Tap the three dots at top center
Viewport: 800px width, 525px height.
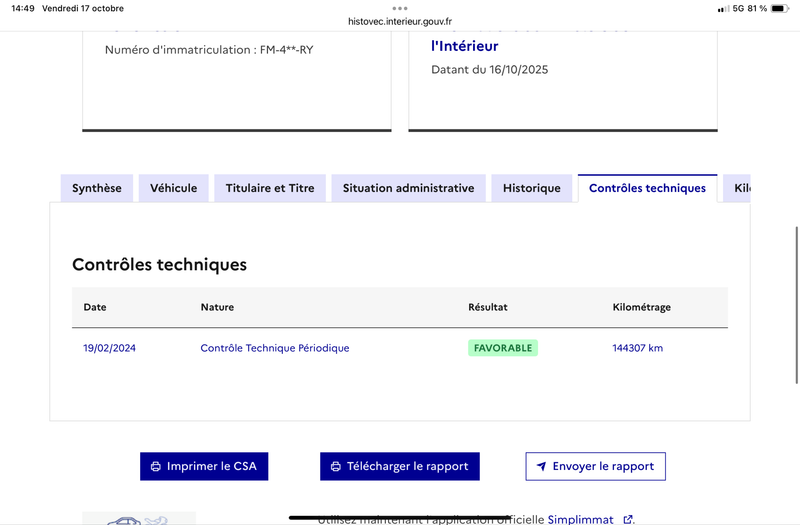(400, 8)
